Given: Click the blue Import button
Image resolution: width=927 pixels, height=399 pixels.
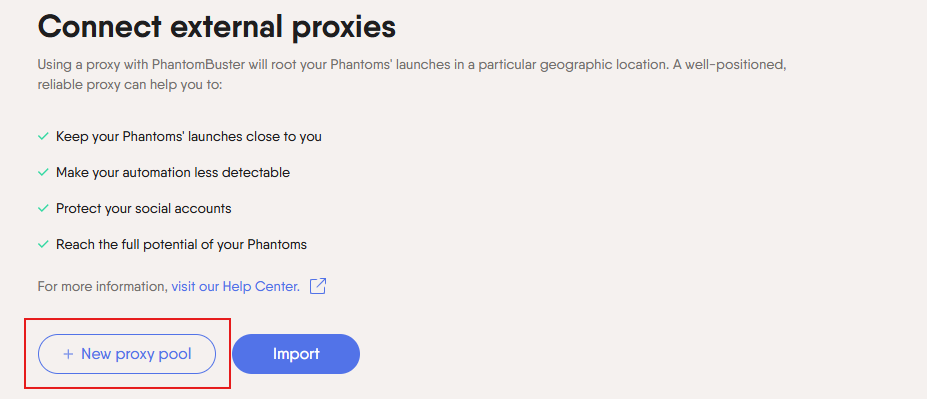Looking at the screenshot, I should [x=296, y=354].
